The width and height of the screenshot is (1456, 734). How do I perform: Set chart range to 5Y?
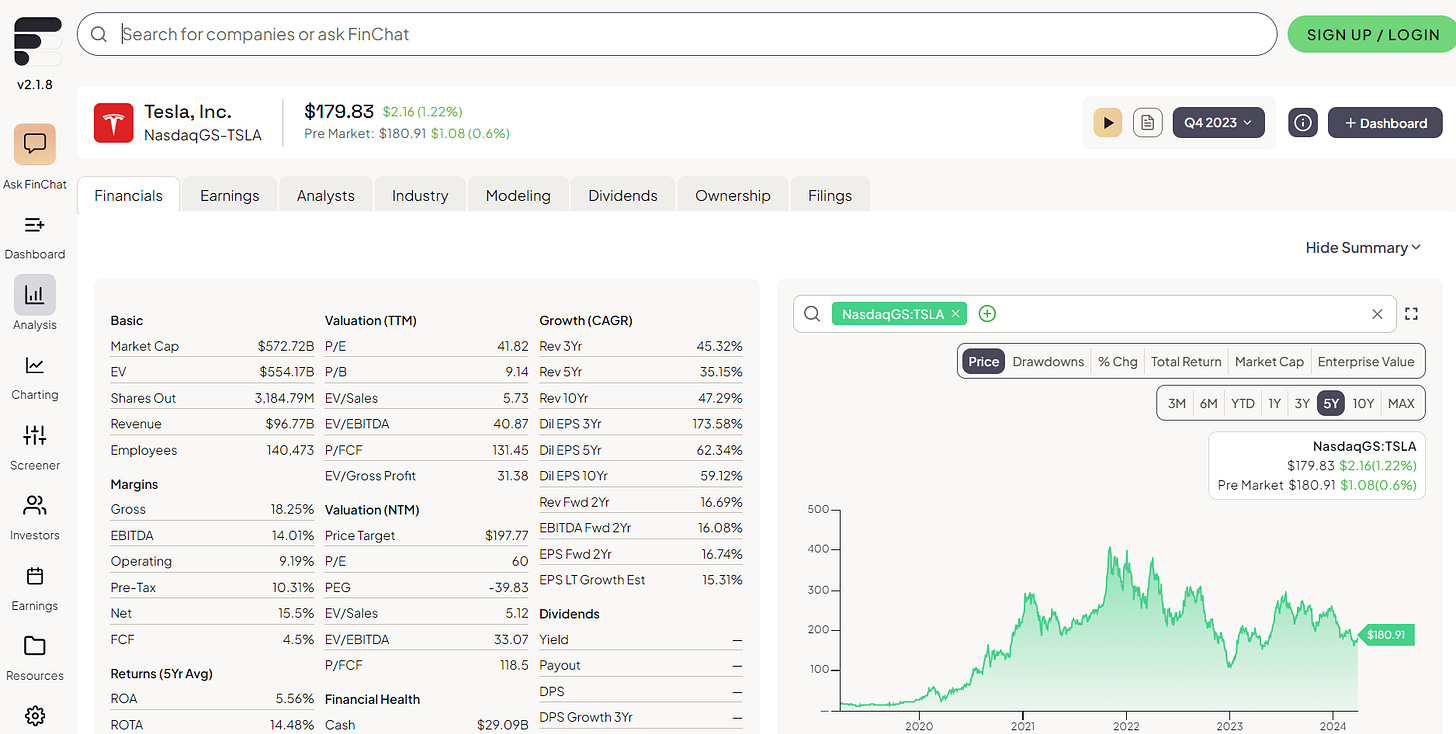[x=1331, y=403]
